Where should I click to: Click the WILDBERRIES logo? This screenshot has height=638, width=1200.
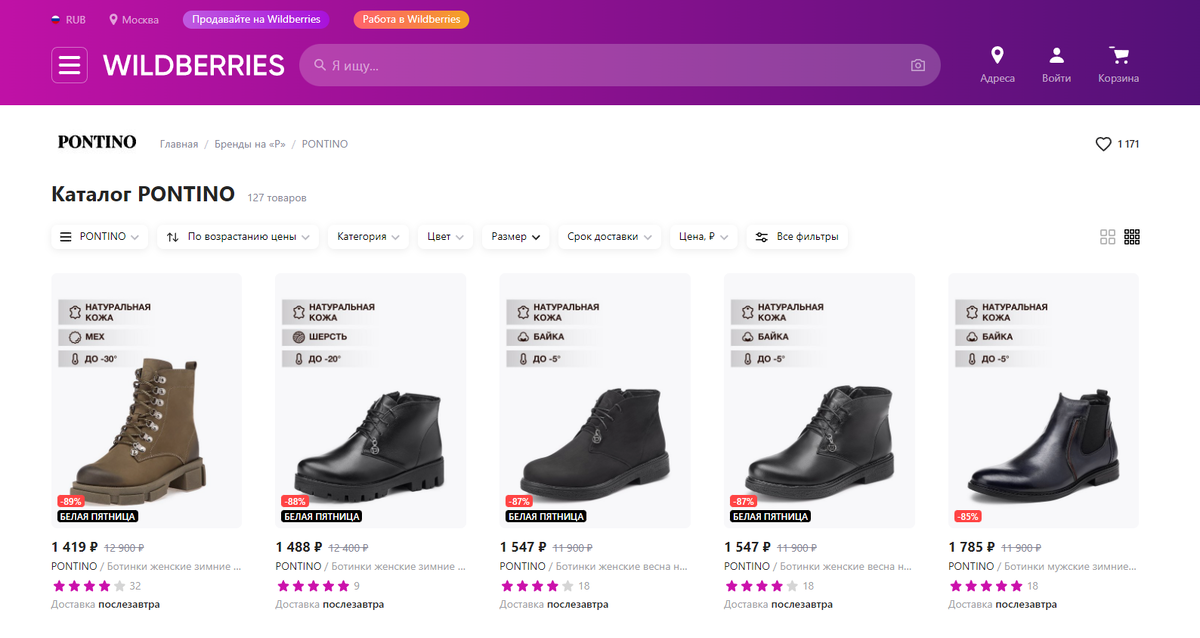coord(194,66)
